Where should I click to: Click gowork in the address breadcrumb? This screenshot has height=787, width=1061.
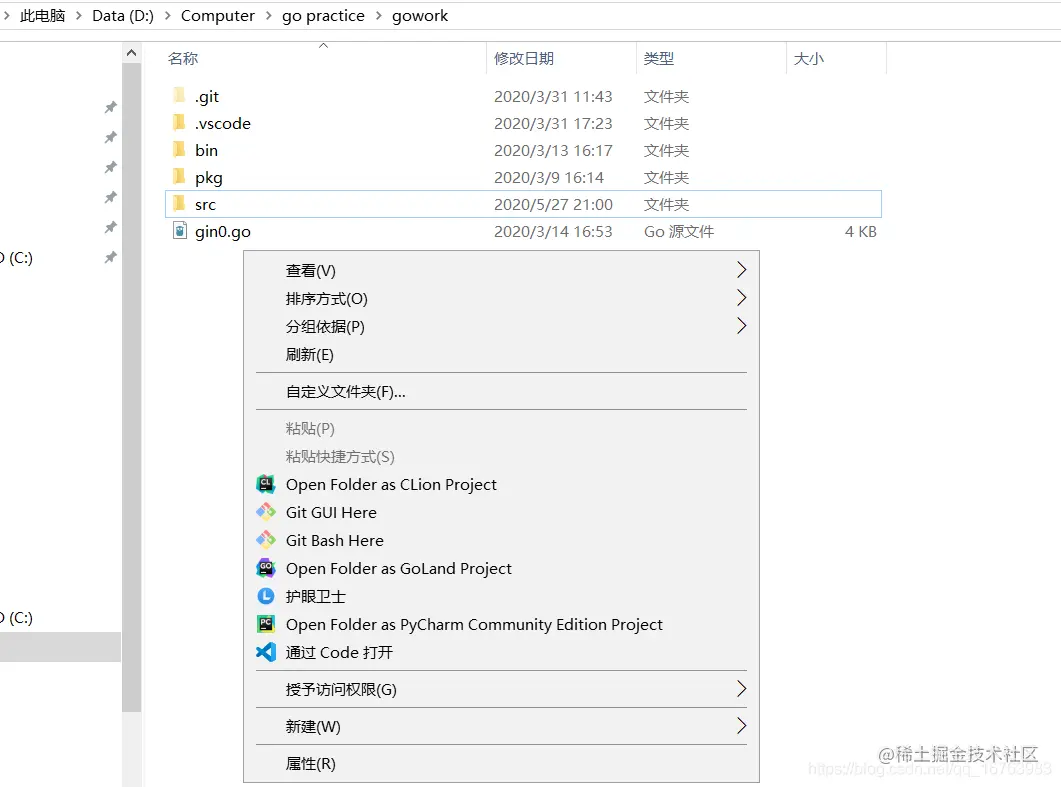tap(420, 16)
